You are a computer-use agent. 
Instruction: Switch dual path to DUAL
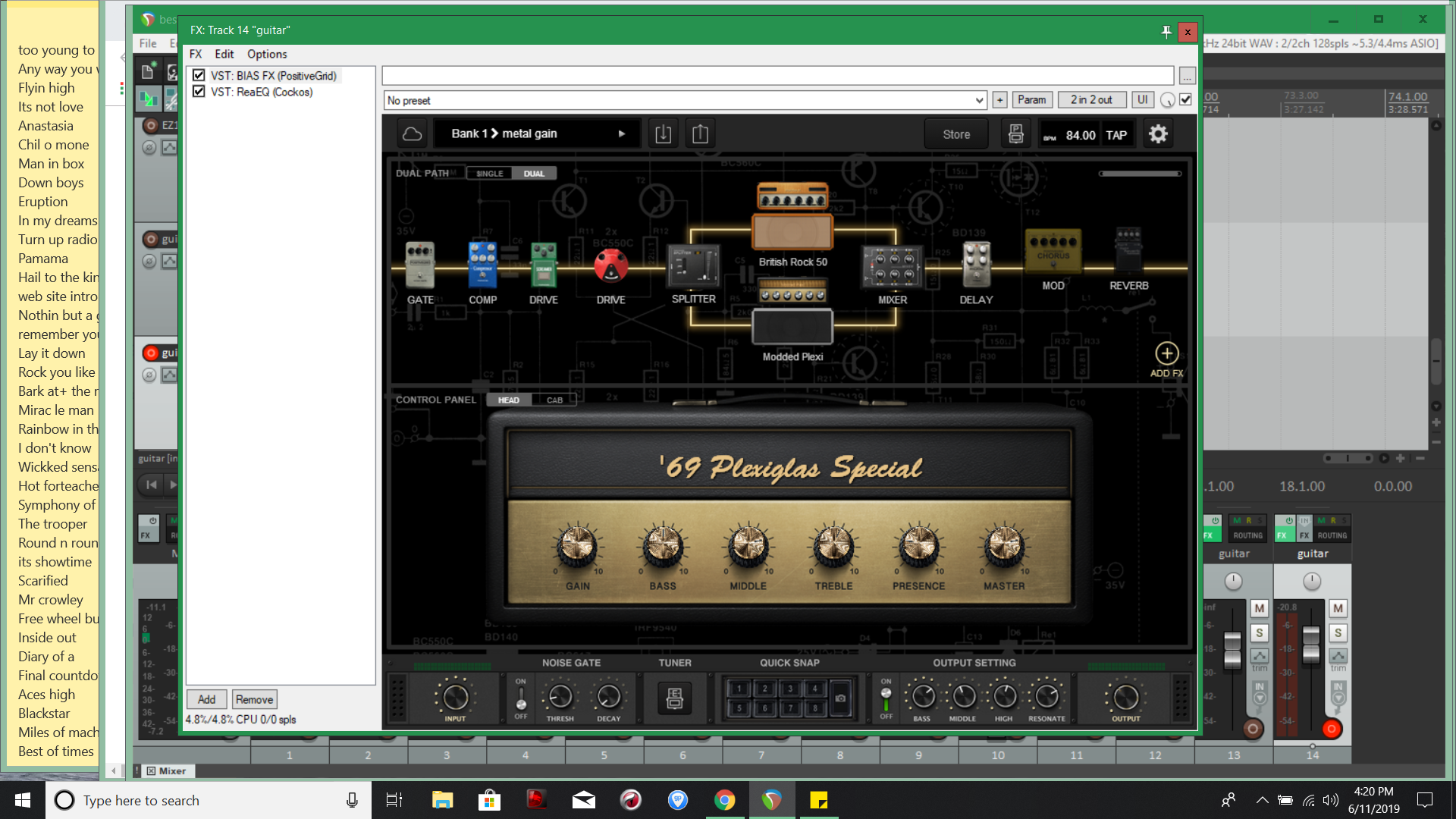[x=534, y=173]
